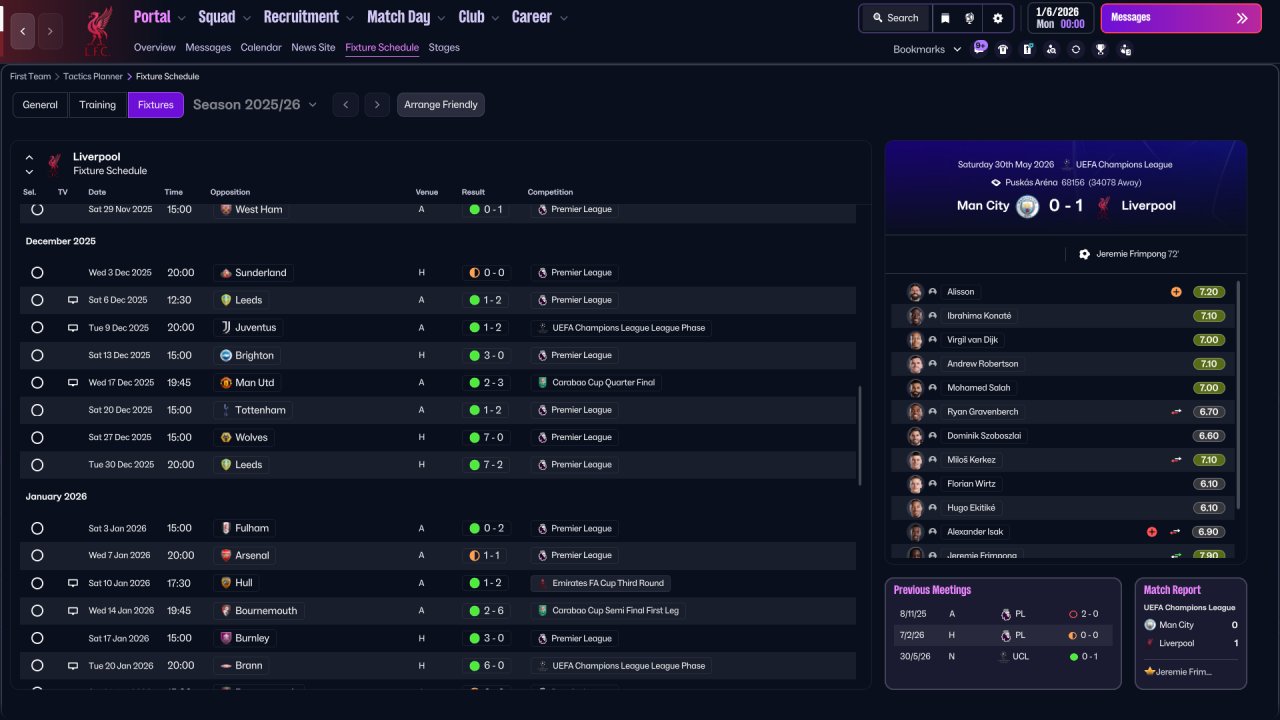Open the 9+ notifications speech bubble icon

click(x=980, y=48)
